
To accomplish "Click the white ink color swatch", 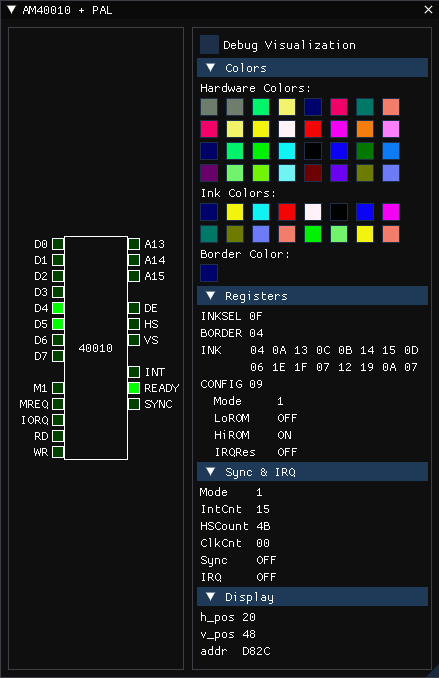I will [x=313, y=212].
